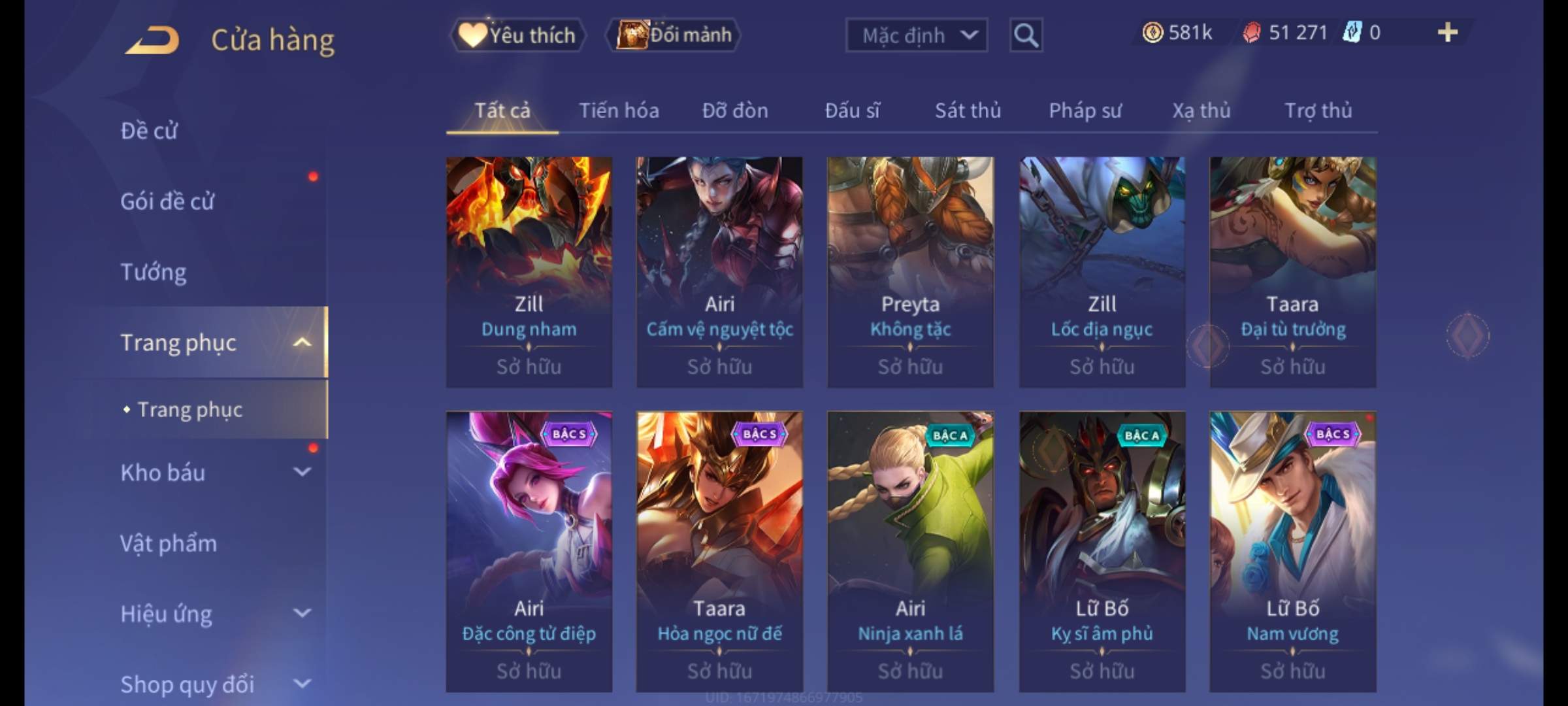The image size is (1568, 706).
Task: Switch to the Sát thủ tab
Action: 968,110
